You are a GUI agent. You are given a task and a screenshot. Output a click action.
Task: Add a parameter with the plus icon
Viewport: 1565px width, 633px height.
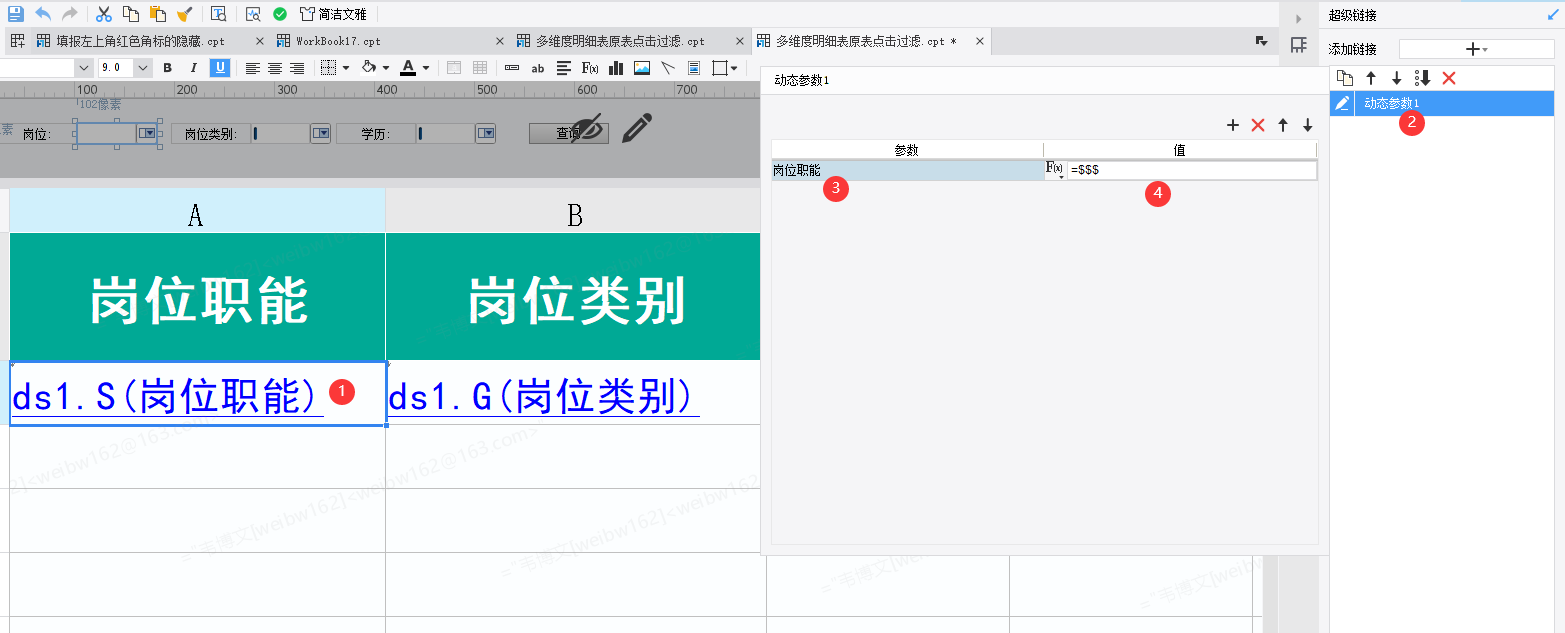1233,125
